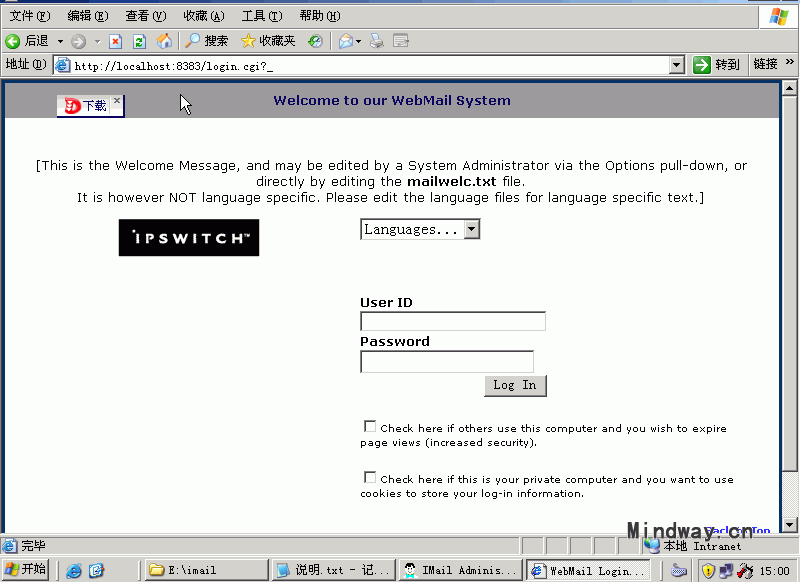Click into the User ID field
800x582 pixels.
[452, 321]
